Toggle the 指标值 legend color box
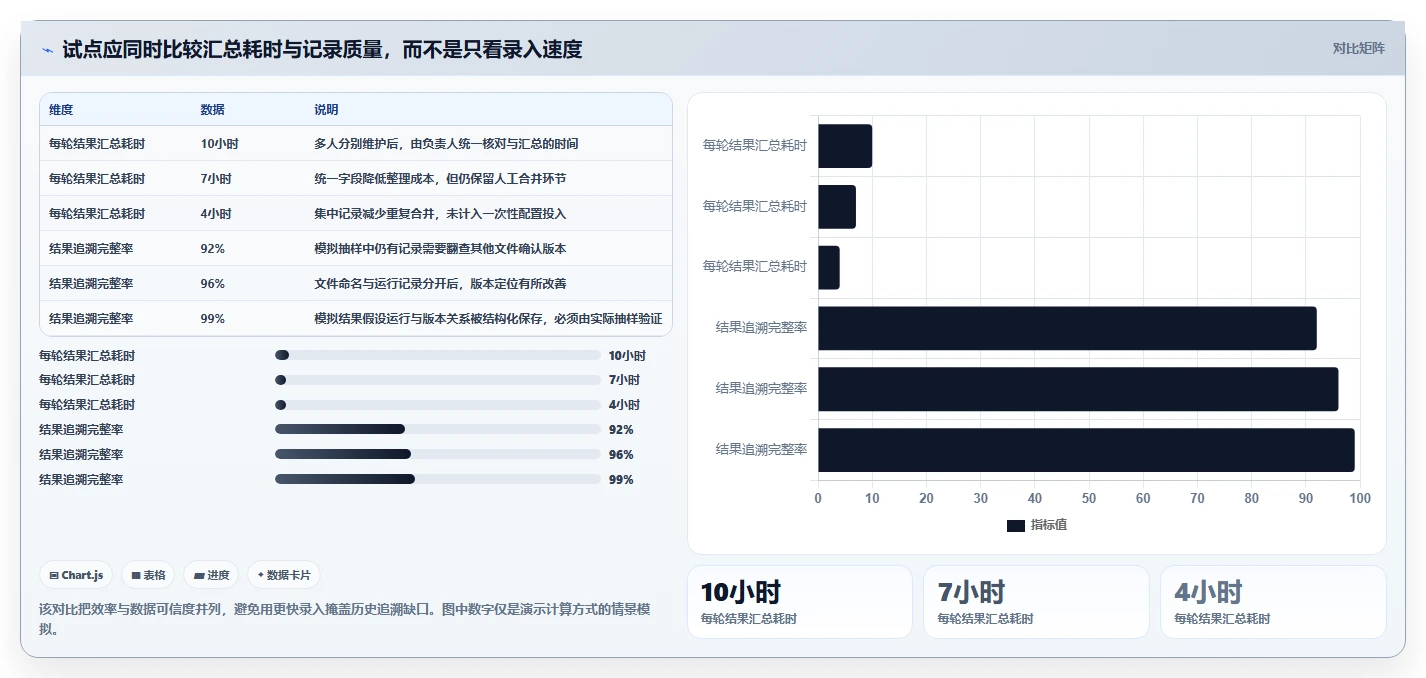The height and width of the screenshot is (678, 1426). click(1016, 525)
